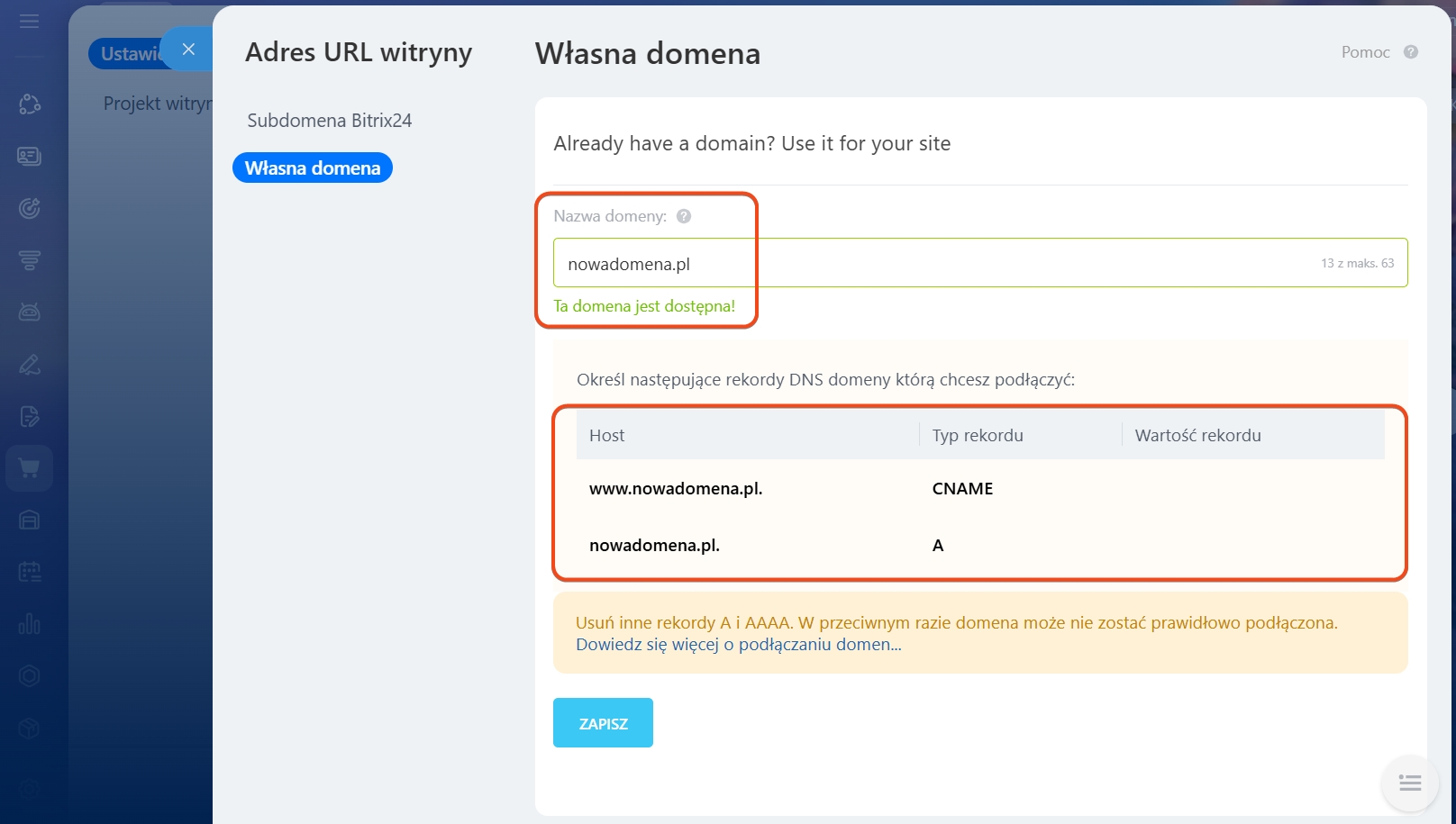
Task: Click the Already have a domain? heading text
Action: point(752,144)
